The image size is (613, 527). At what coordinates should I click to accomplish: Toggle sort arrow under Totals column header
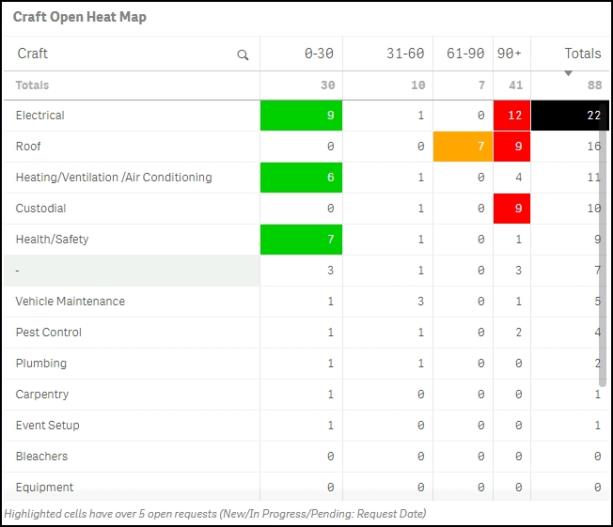(x=568, y=73)
